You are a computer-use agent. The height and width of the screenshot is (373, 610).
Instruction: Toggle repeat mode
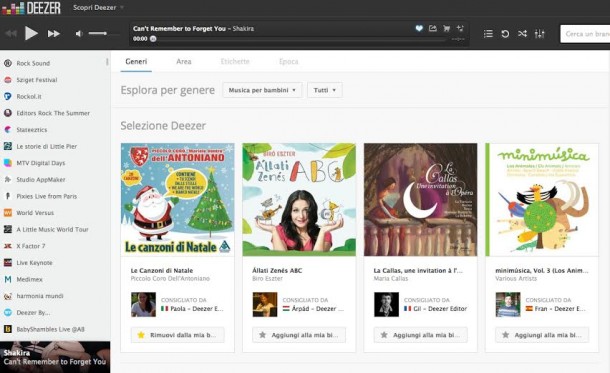point(505,34)
